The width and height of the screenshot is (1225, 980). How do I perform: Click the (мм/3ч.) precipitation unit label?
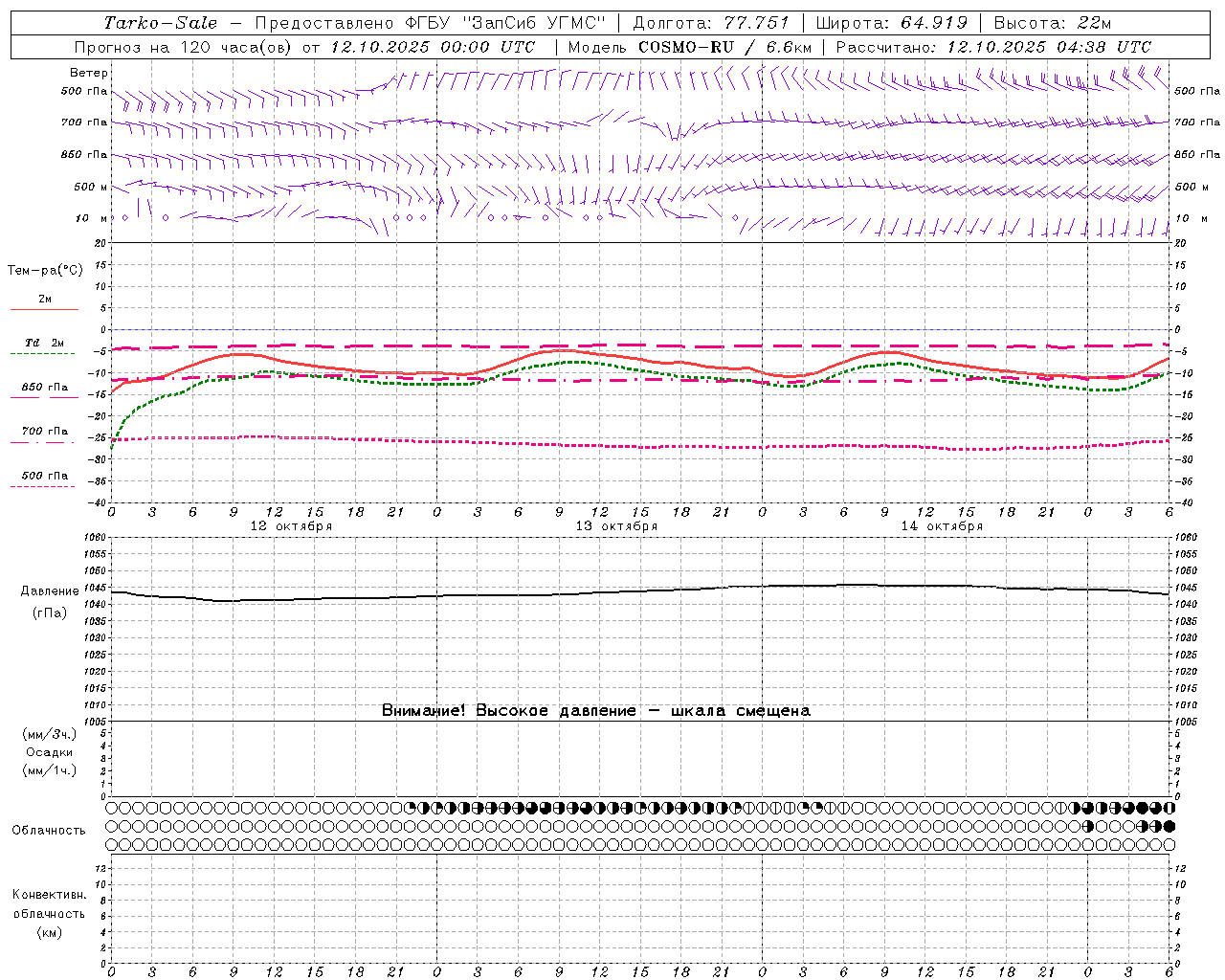50,734
